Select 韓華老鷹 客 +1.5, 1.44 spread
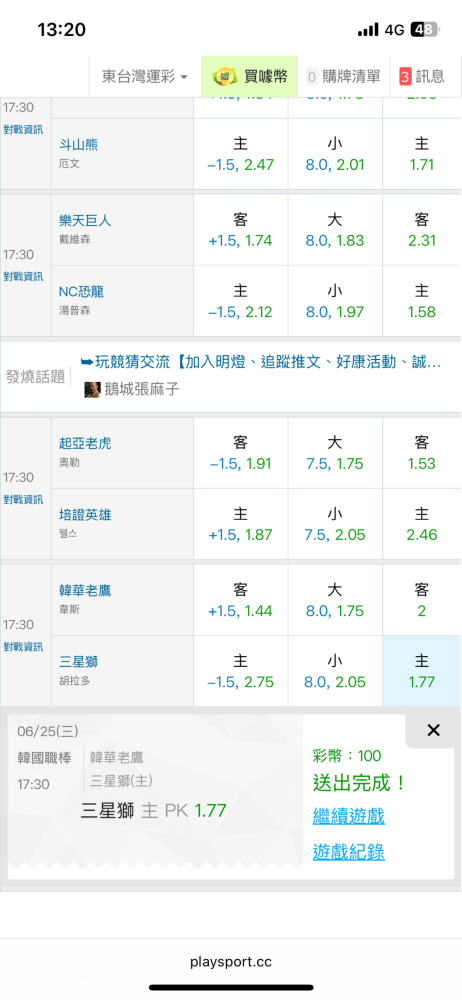Image resolution: width=462 pixels, height=1000 pixels. pos(241,600)
